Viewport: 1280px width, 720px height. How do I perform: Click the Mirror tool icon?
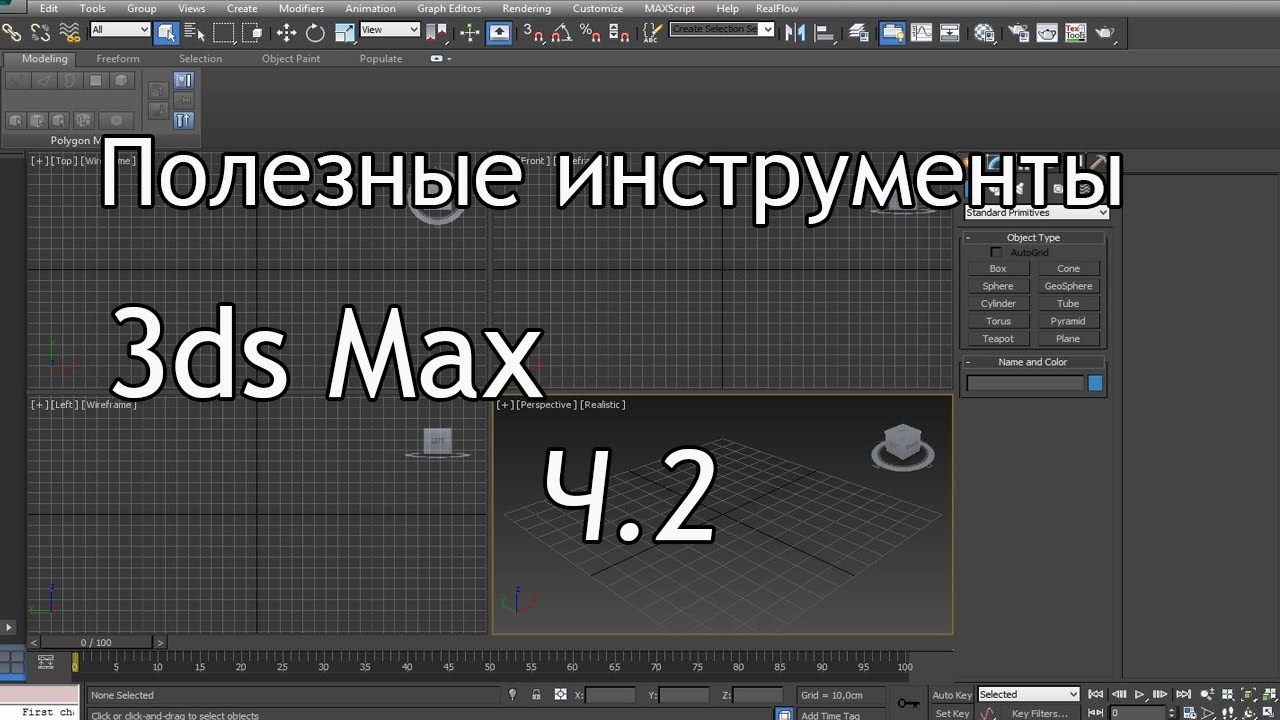point(796,32)
